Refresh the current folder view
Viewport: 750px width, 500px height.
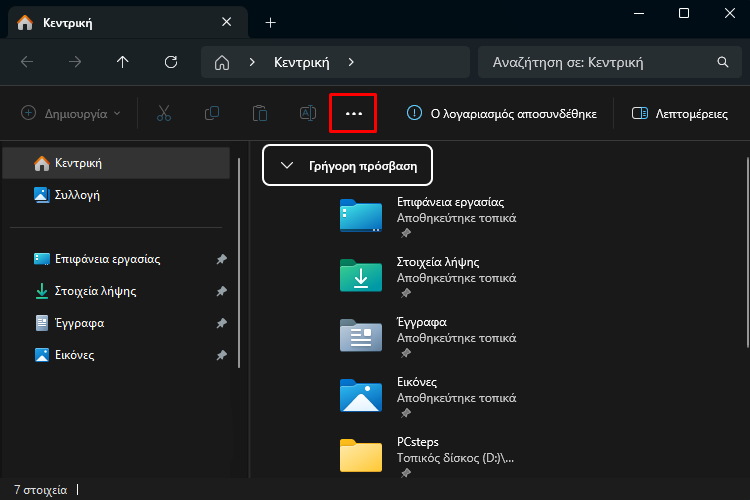(171, 62)
